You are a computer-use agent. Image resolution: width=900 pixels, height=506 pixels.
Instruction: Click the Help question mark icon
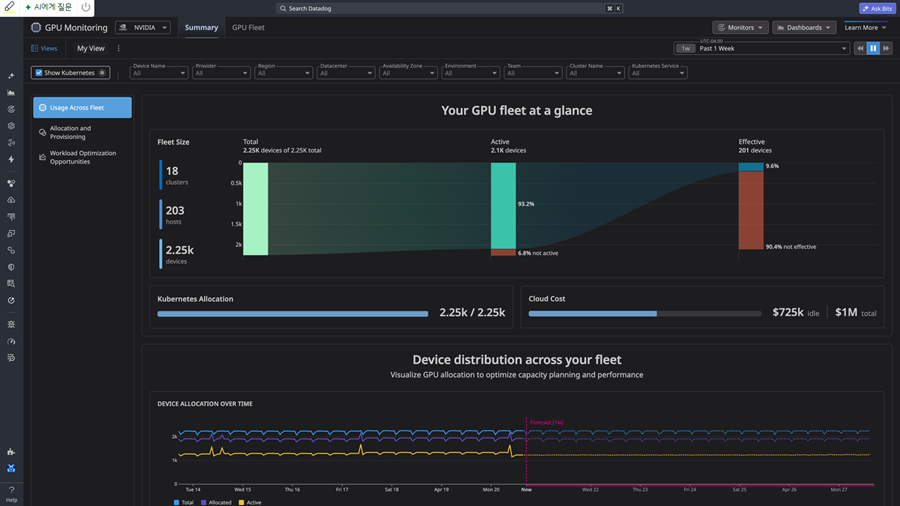pyautogui.click(x=11, y=490)
